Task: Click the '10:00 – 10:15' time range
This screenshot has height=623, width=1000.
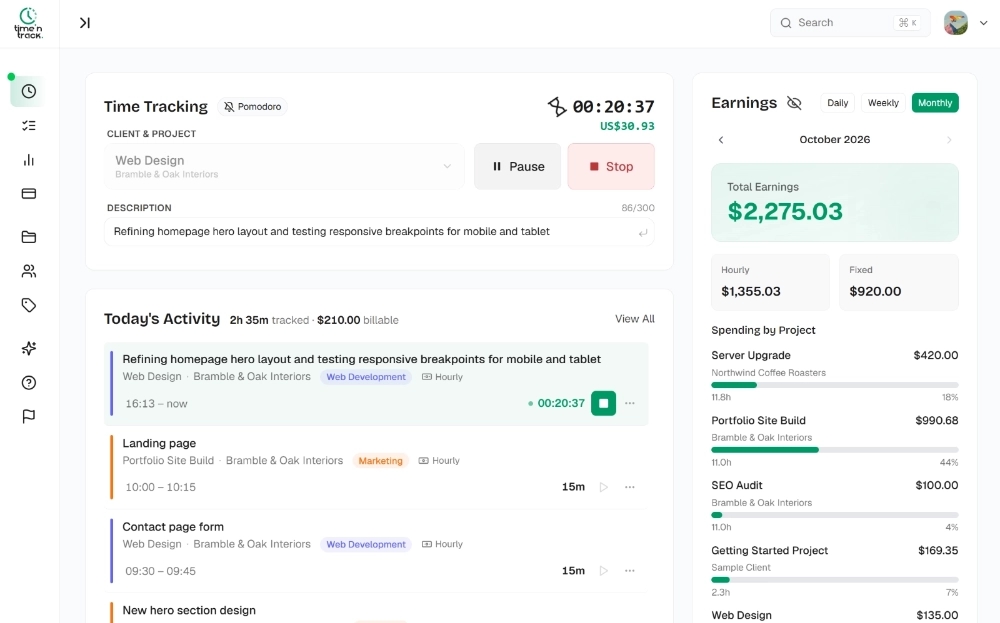Action: pos(160,487)
